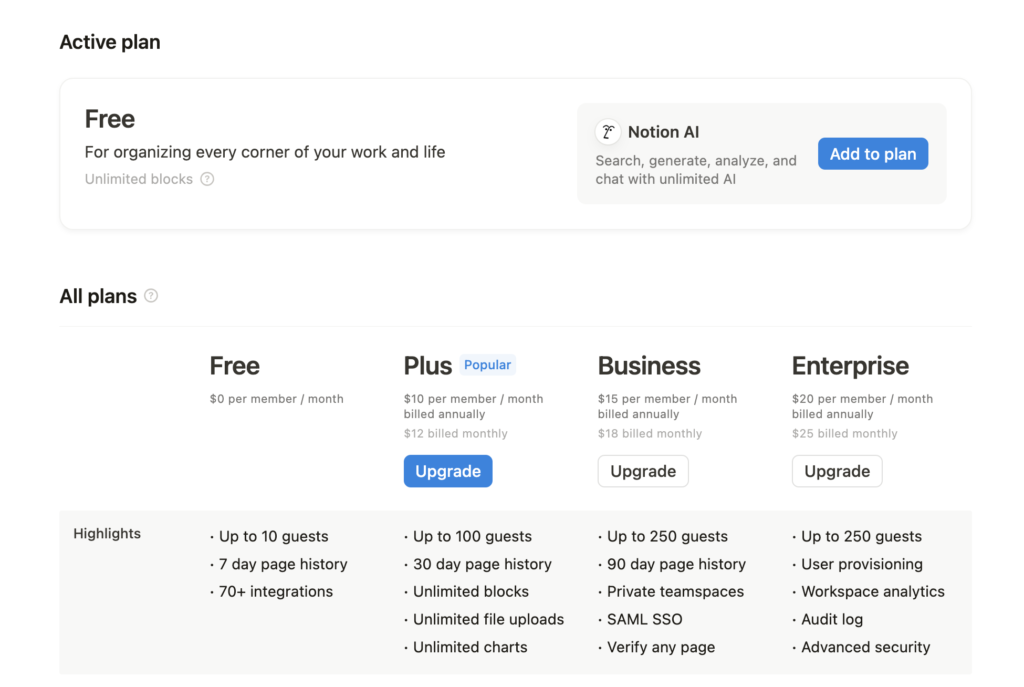Screen dimensions: 1024x687
Task: Click Notion AI title text
Action: (663, 132)
